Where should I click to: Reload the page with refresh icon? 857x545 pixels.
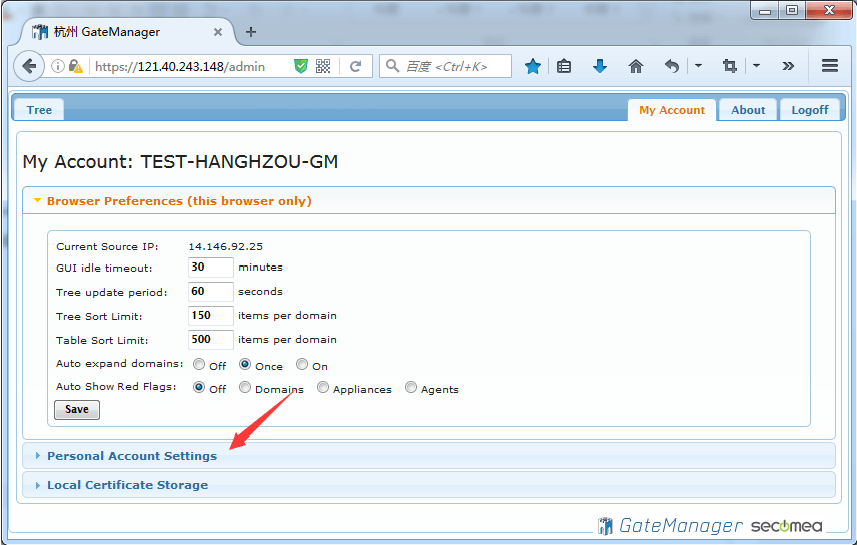point(355,66)
